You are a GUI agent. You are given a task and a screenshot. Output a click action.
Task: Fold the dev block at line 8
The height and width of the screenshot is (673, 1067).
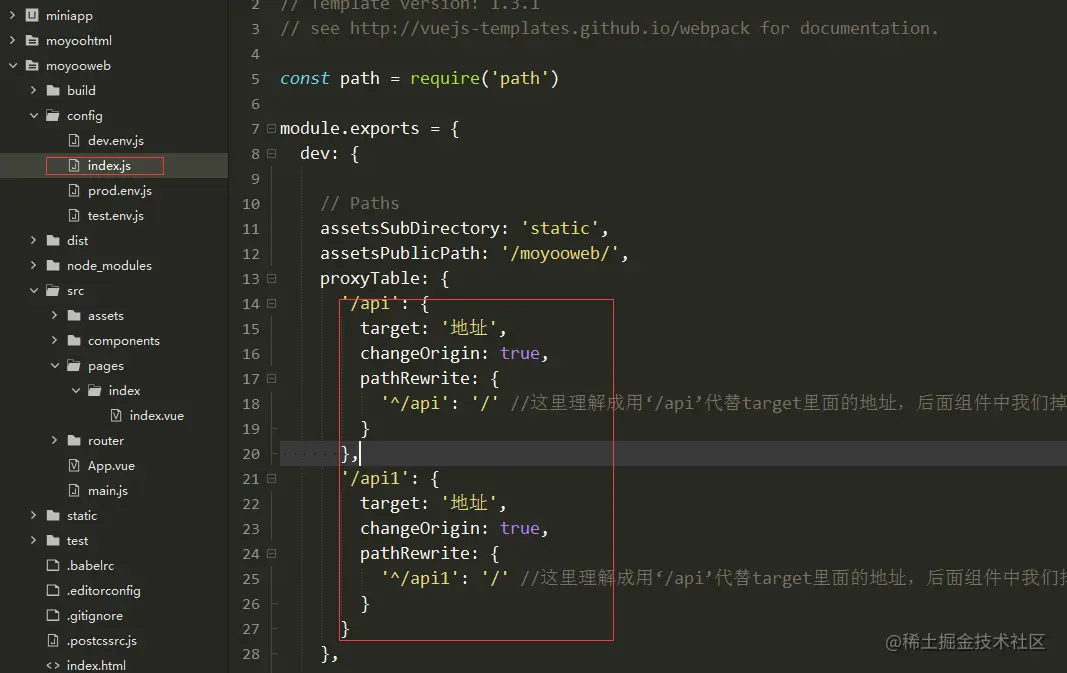coord(272,153)
